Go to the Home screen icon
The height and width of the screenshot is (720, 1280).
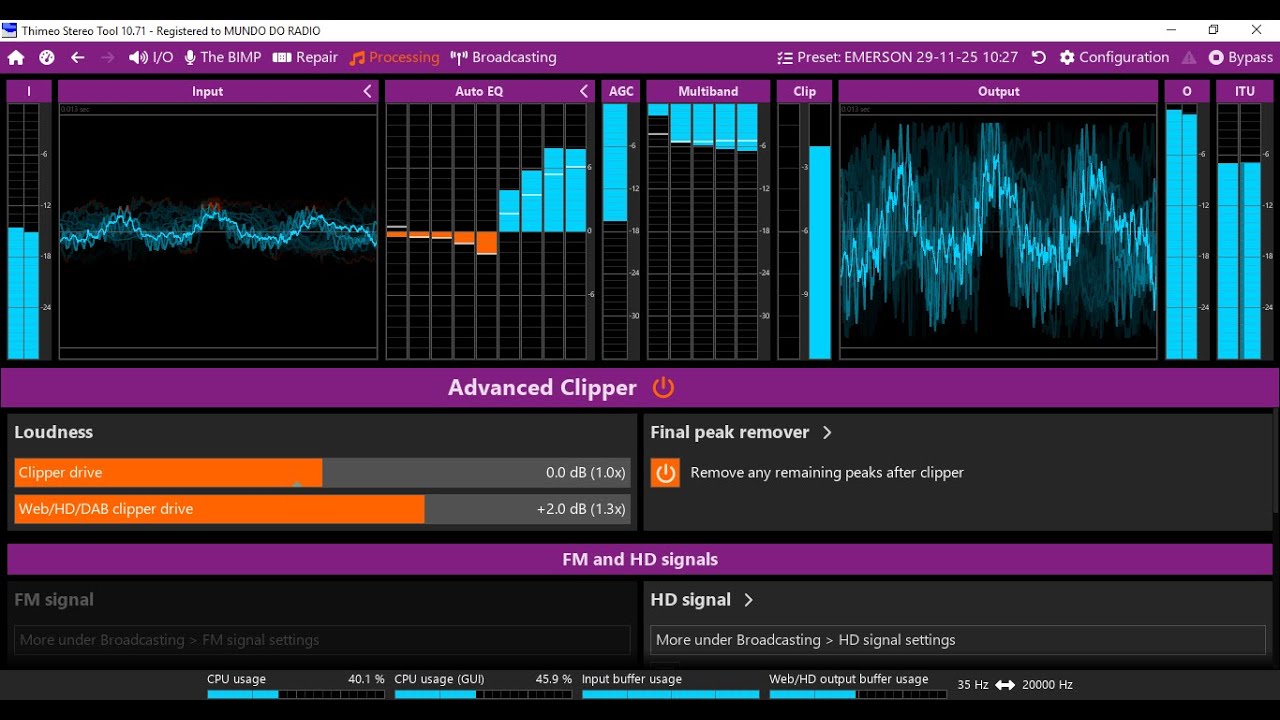[x=16, y=58]
